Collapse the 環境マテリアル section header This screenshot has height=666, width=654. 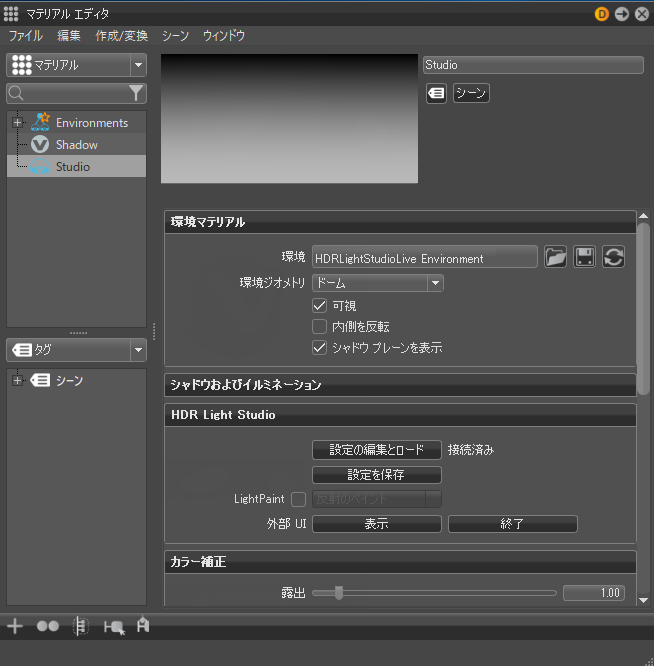(x=400, y=222)
